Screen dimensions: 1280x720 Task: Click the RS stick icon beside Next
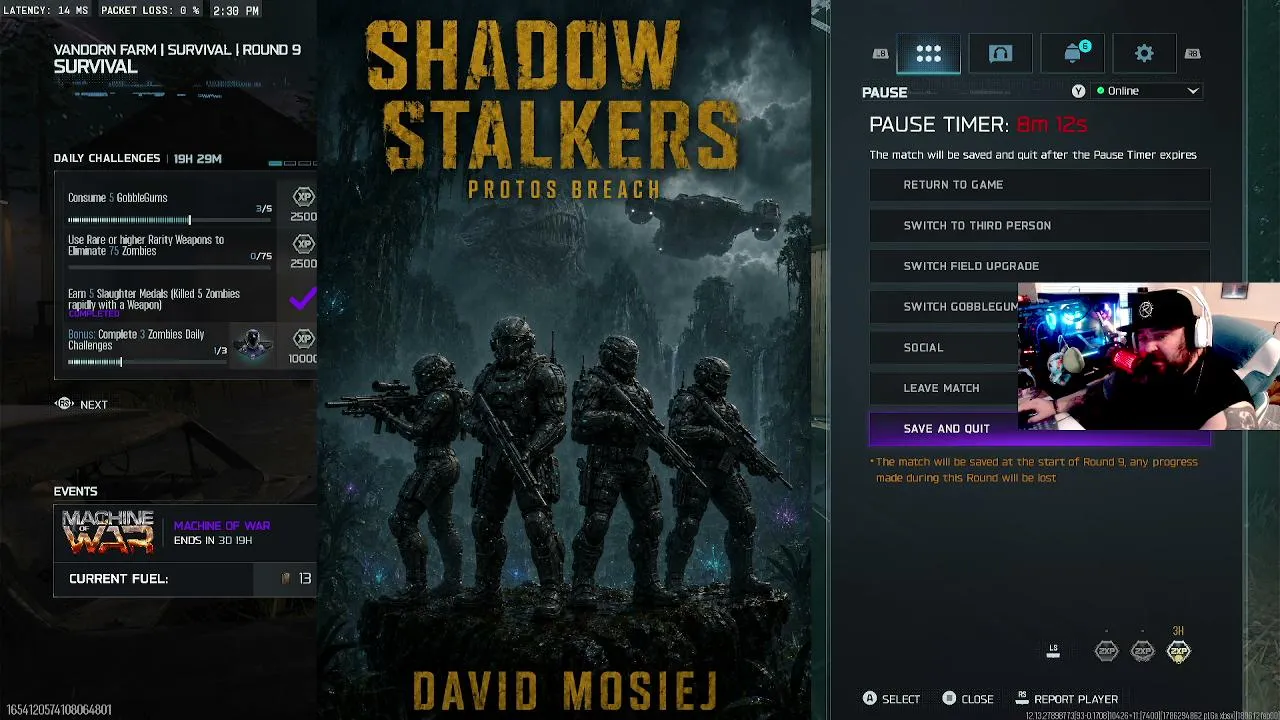click(x=64, y=404)
